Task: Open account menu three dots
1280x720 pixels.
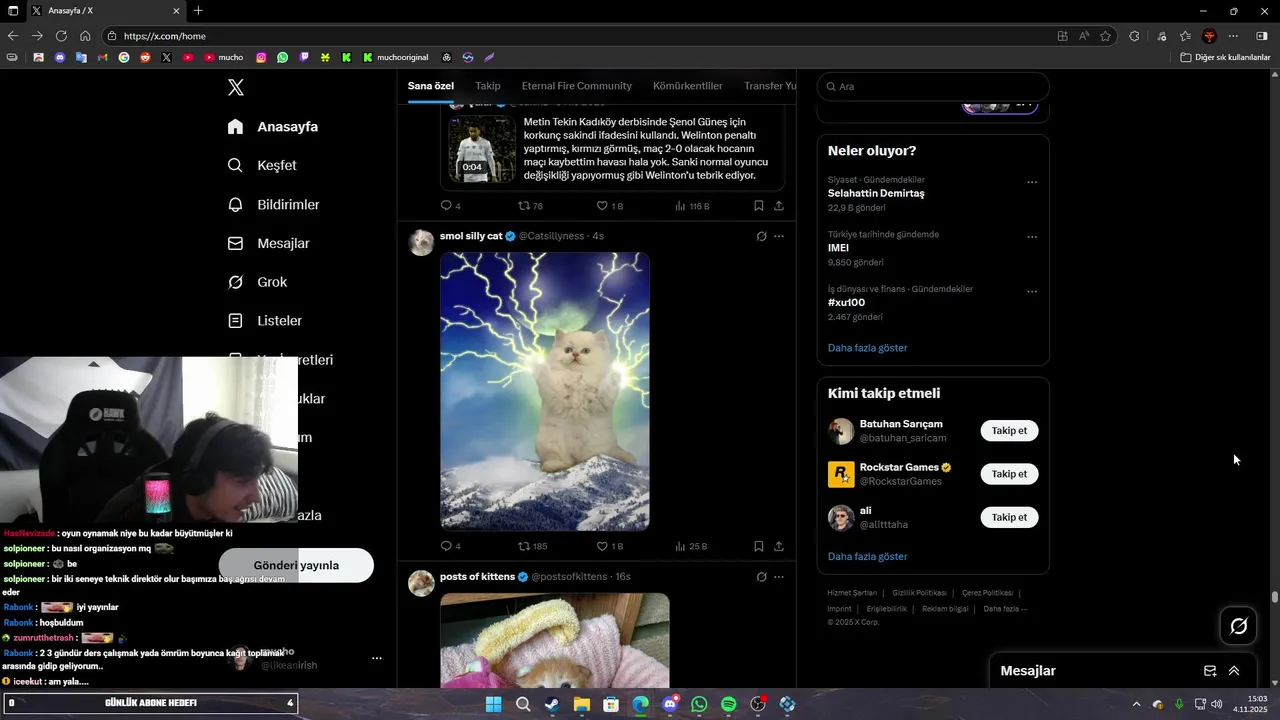Action: (x=377, y=658)
